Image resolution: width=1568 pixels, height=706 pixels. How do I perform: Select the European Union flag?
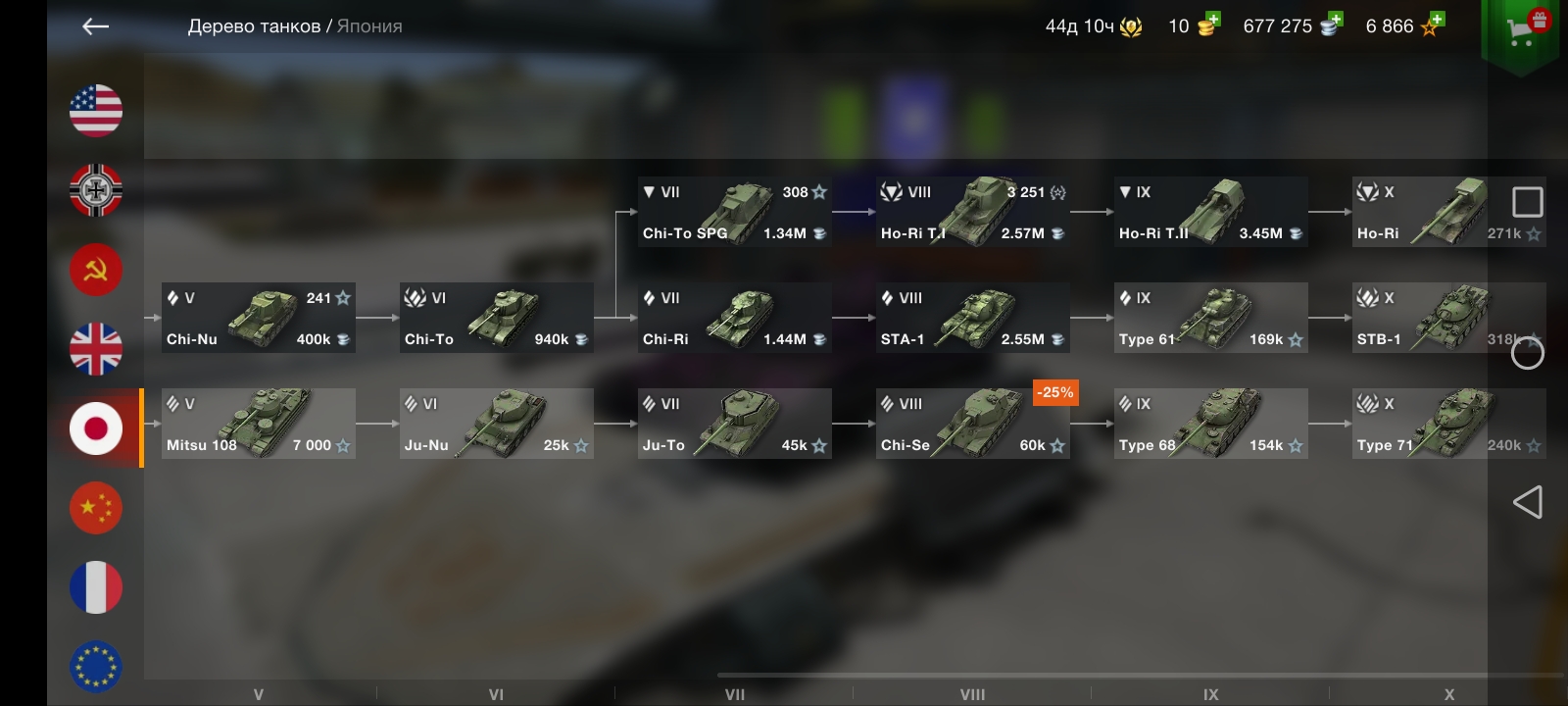(96, 667)
